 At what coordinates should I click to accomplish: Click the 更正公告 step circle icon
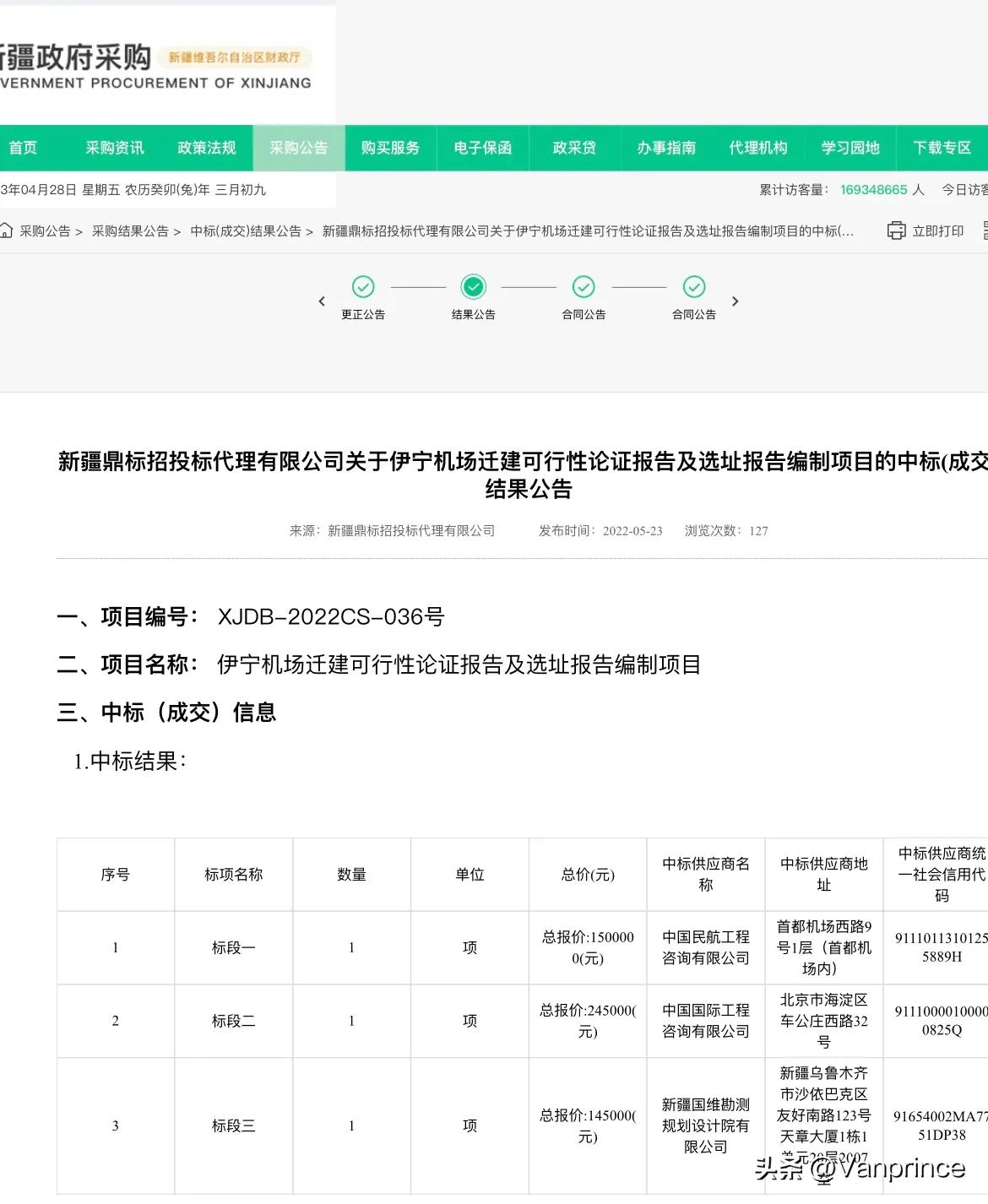click(363, 287)
